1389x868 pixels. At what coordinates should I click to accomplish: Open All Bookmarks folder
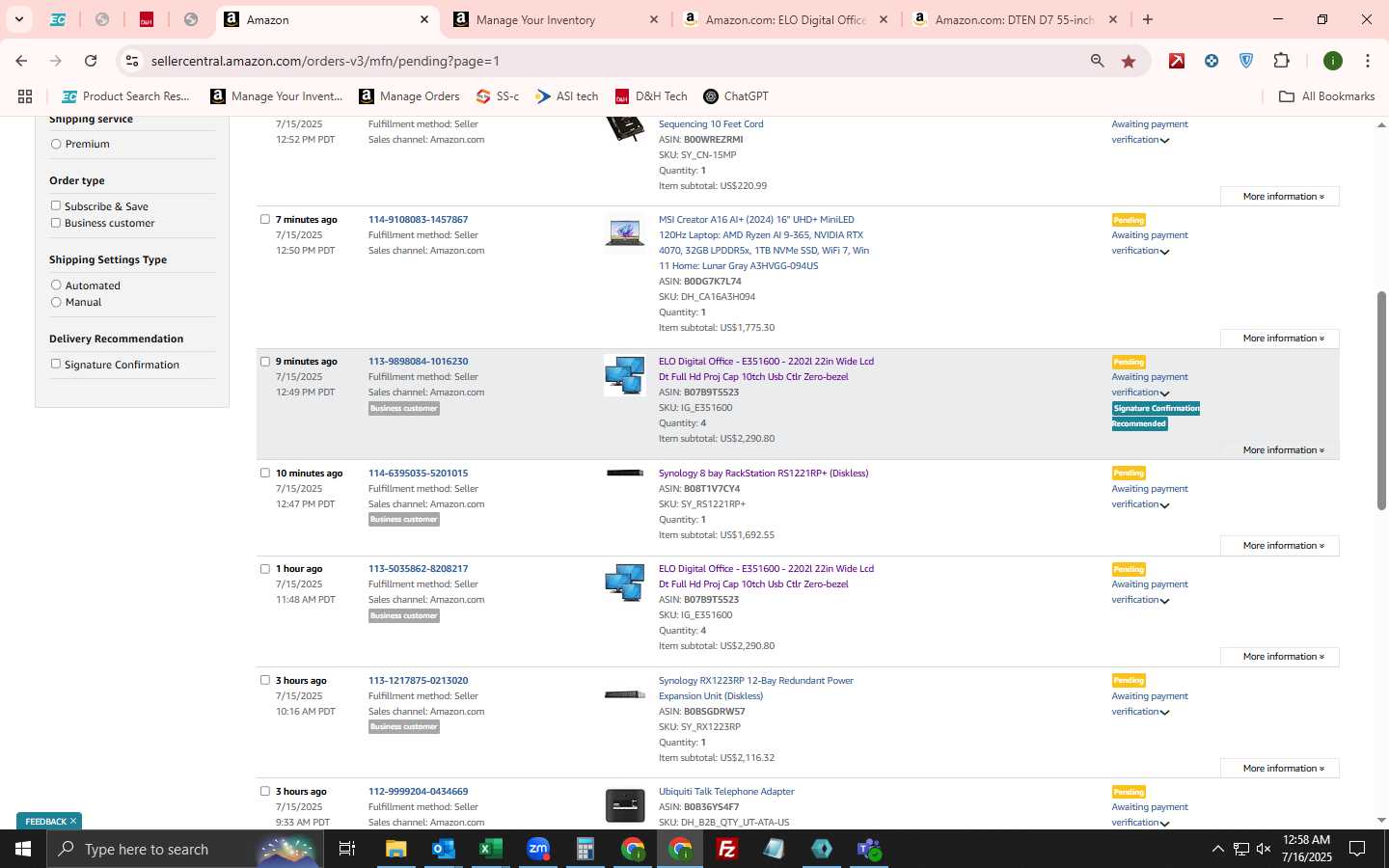[x=1326, y=96]
